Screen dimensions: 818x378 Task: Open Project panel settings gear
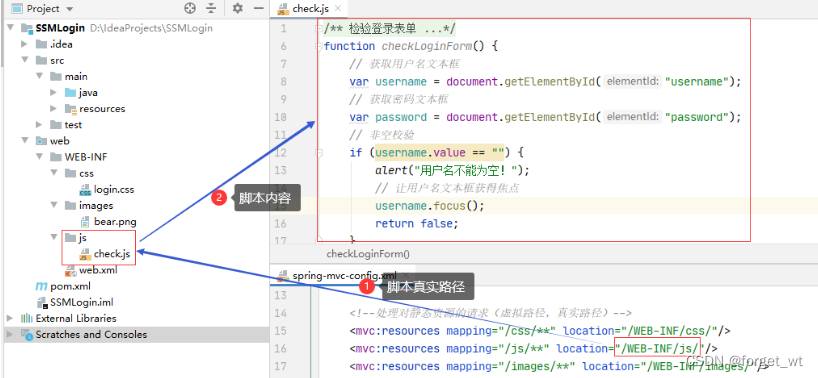(238, 8)
